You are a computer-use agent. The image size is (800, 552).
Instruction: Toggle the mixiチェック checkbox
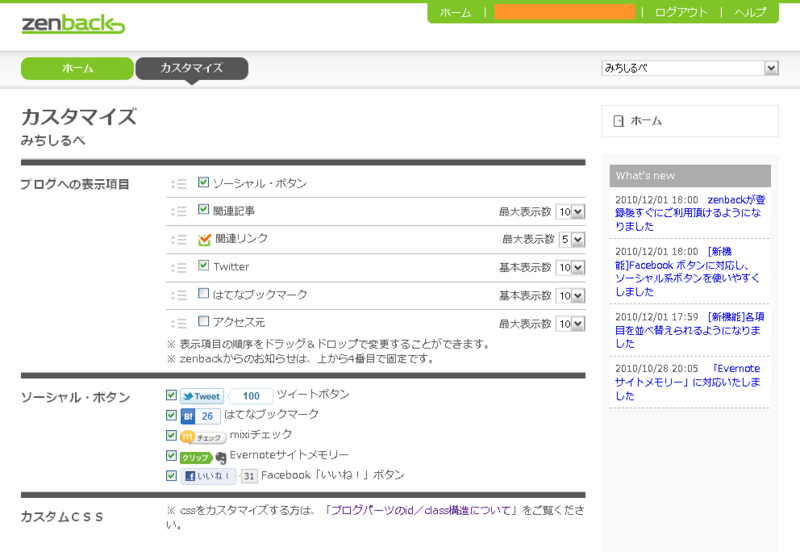tap(171, 435)
